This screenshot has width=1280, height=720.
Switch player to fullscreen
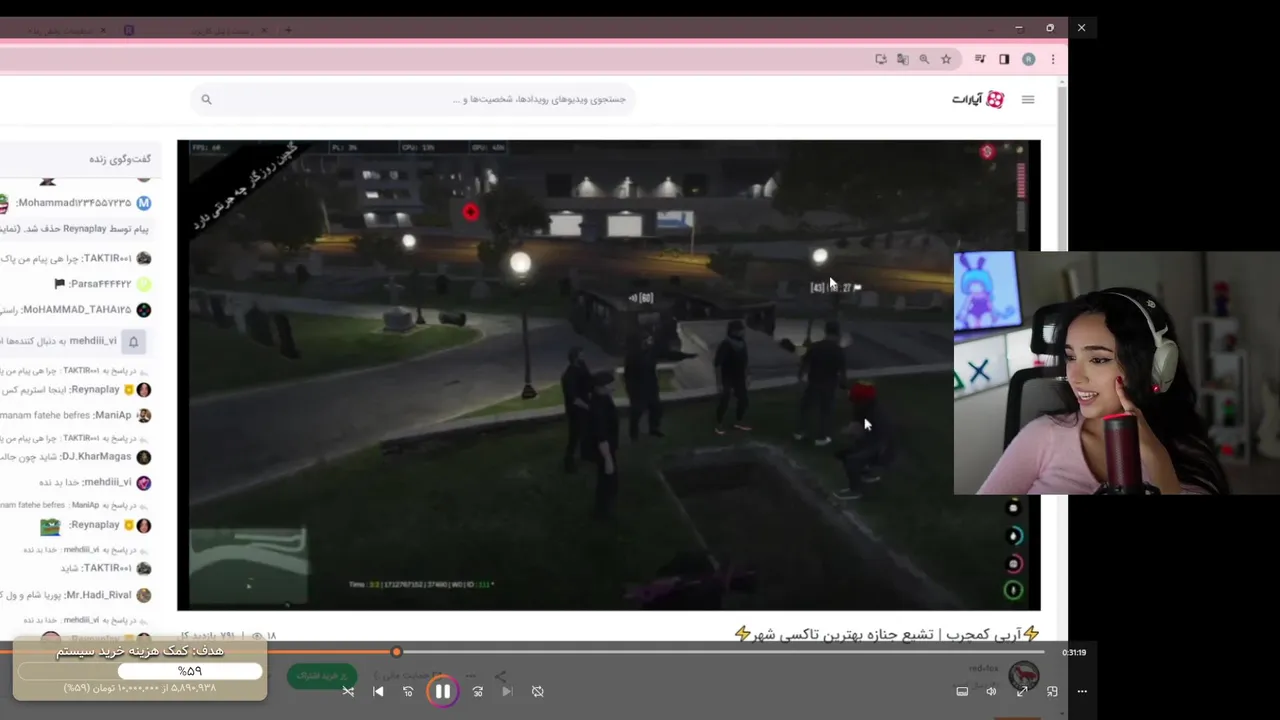click(x=1022, y=691)
